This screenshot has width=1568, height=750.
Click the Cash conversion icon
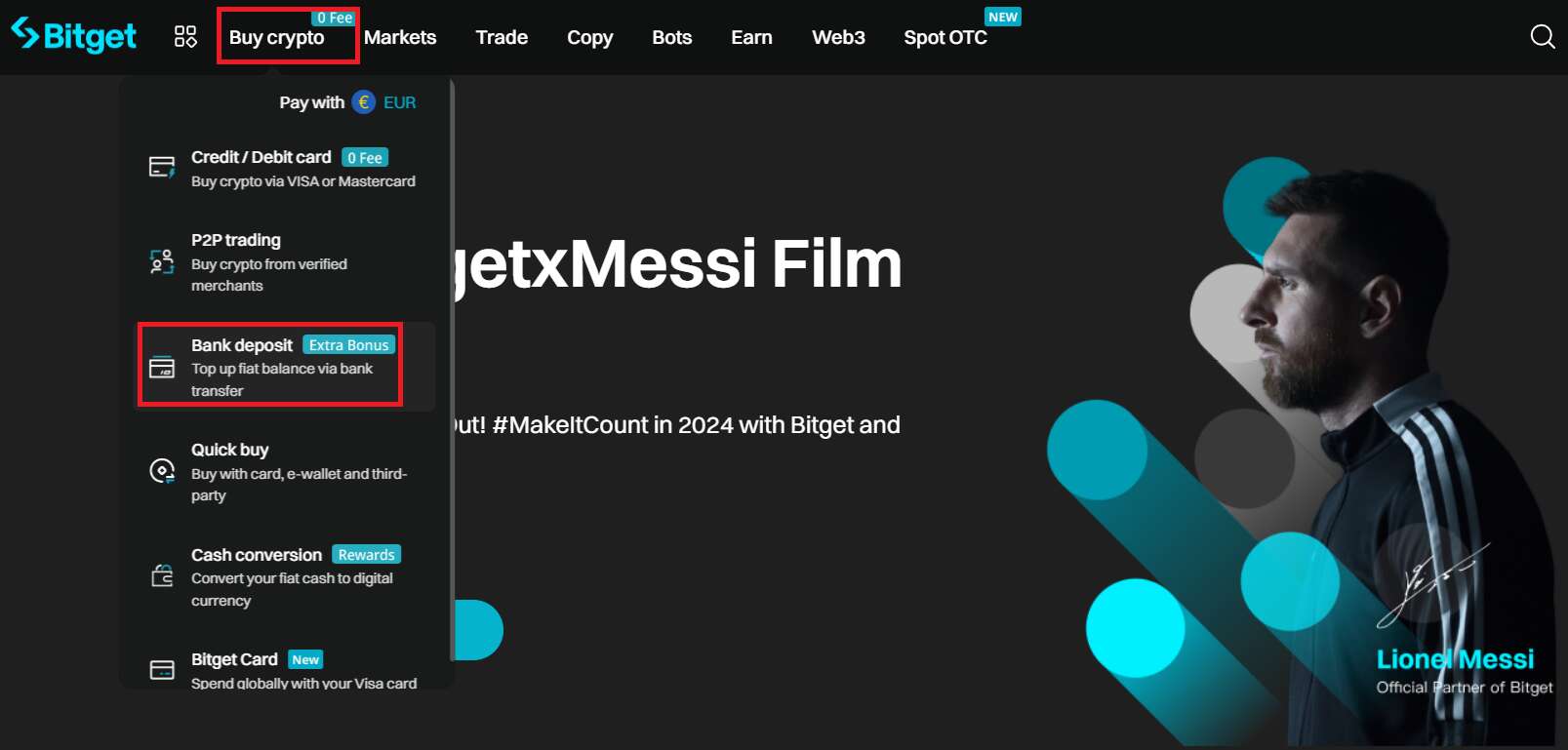pyautogui.click(x=162, y=576)
